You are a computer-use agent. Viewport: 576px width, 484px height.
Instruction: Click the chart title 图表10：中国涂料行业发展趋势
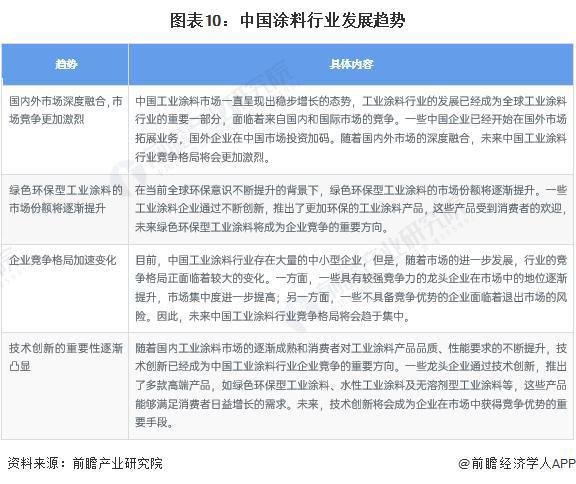287,20
